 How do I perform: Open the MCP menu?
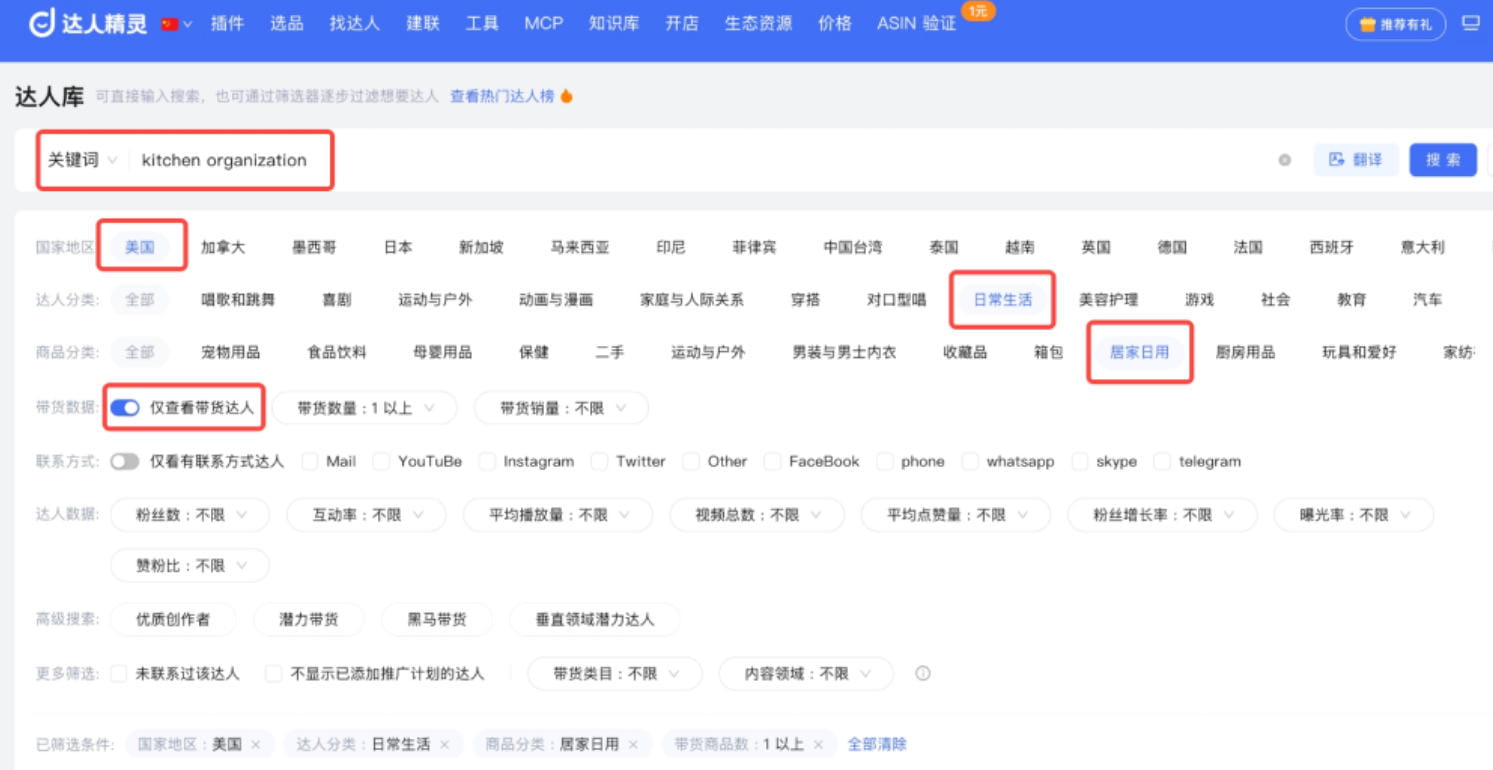coord(544,23)
